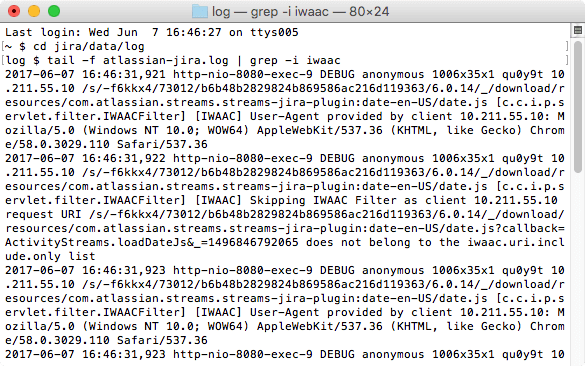Click the last visible log line at bottom
The image size is (585, 366).
(285, 354)
